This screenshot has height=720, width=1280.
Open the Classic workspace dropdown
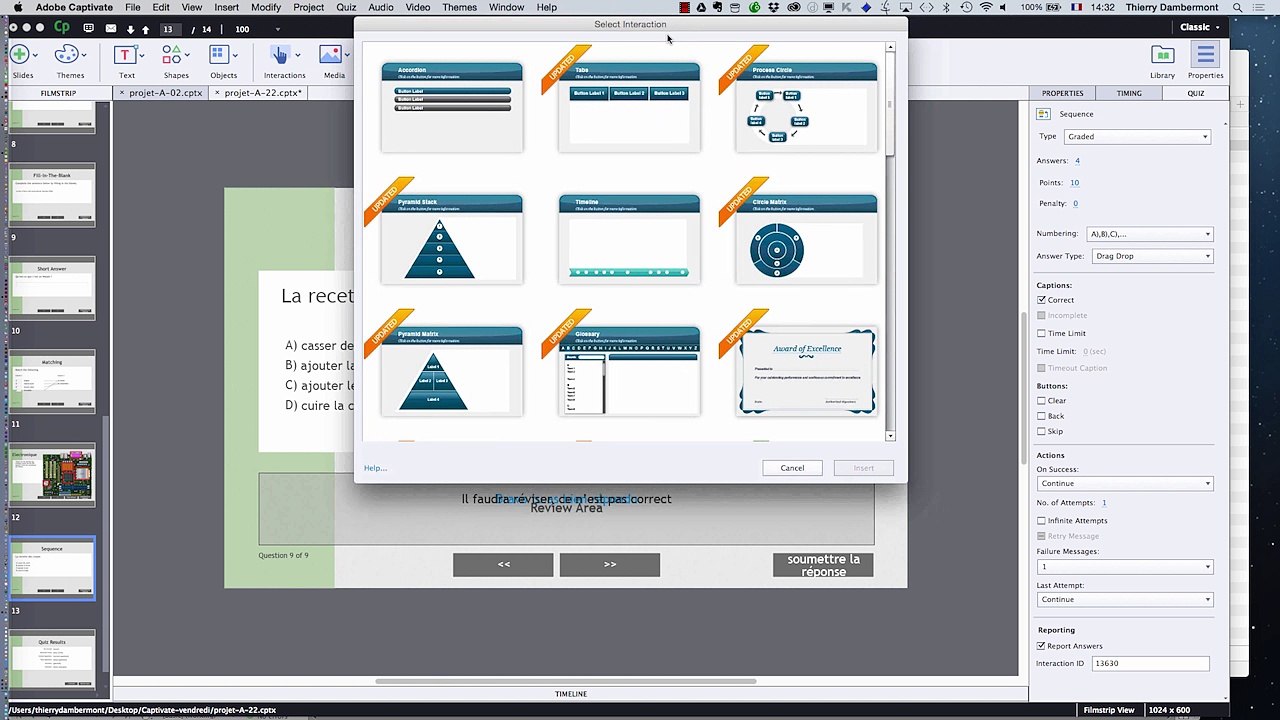tap(1200, 28)
